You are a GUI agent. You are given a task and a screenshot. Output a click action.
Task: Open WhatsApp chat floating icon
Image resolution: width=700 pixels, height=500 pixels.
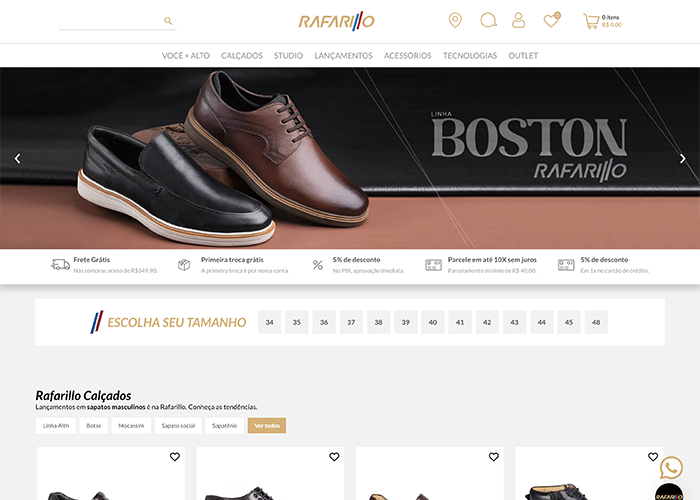point(671,467)
